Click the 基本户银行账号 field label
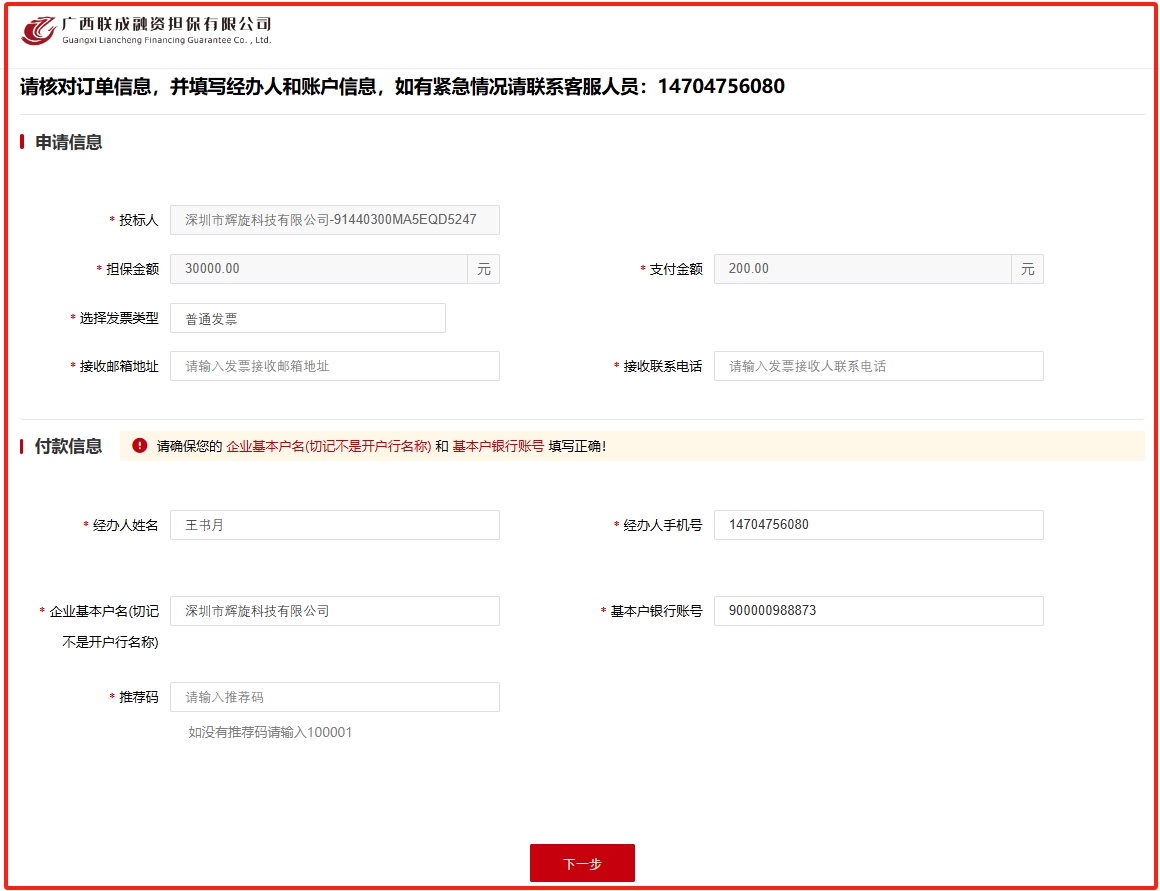1160x891 pixels. (656, 611)
